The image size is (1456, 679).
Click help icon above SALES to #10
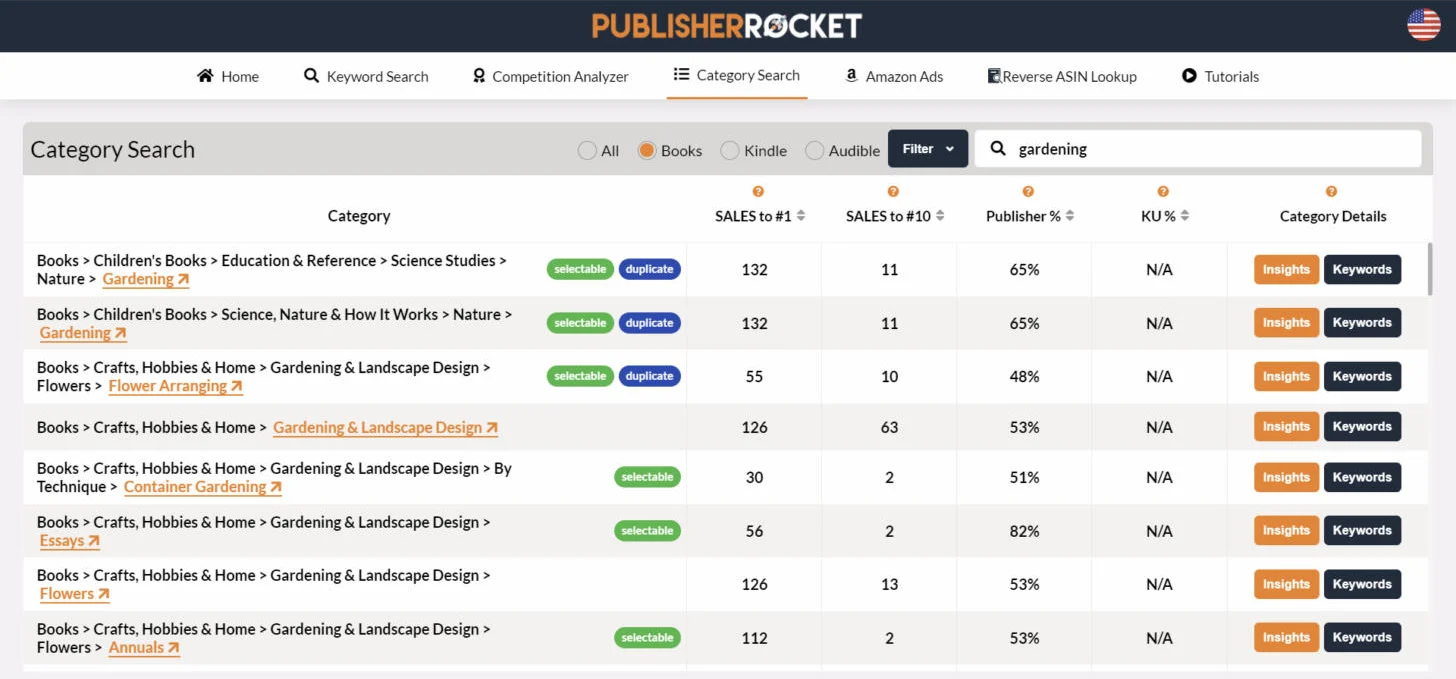tap(893, 191)
